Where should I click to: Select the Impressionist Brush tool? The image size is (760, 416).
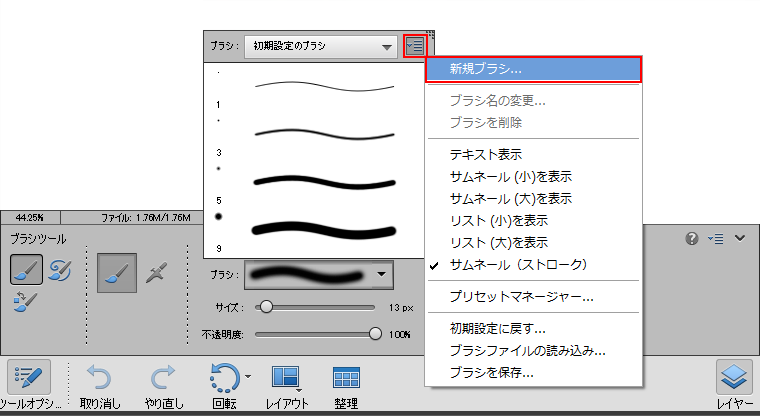[x=60, y=270]
